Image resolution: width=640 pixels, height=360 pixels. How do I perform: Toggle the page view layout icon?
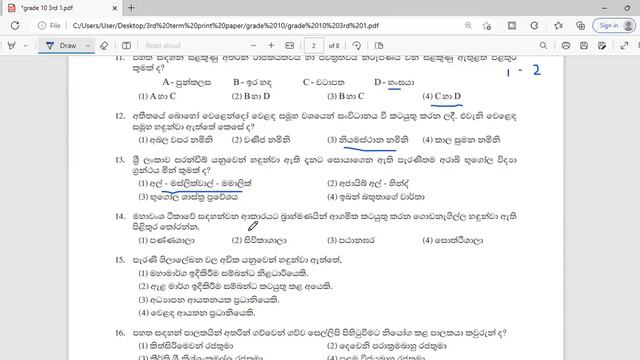pyautogui.click(x=127, y=46)
